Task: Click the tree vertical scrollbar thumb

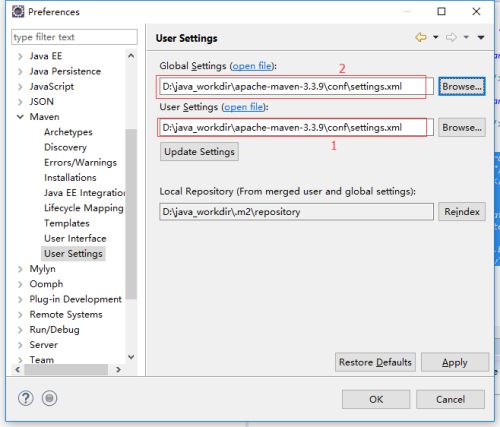Action: coord(131,214)
